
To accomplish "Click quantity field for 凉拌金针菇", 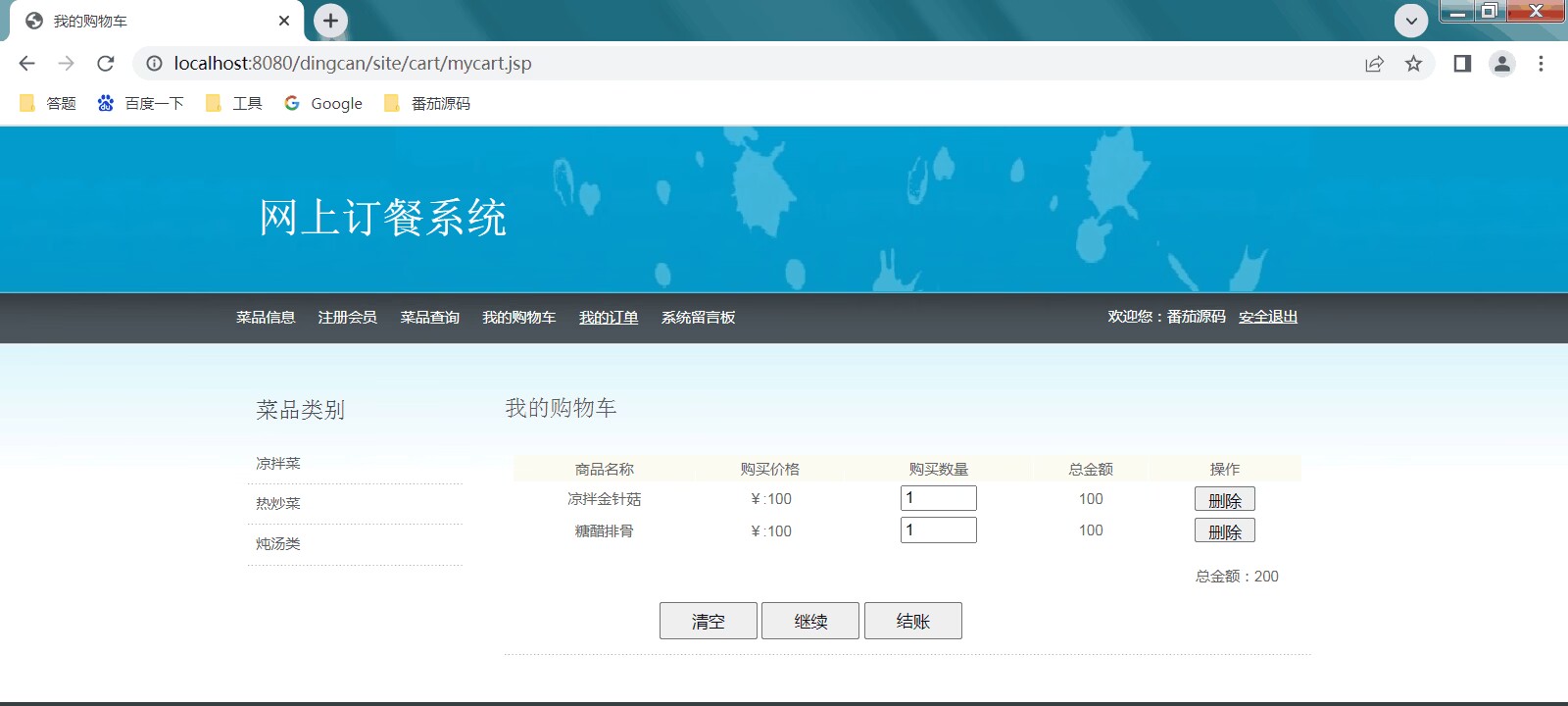I will pyautogui.click(x=939, y=498).
